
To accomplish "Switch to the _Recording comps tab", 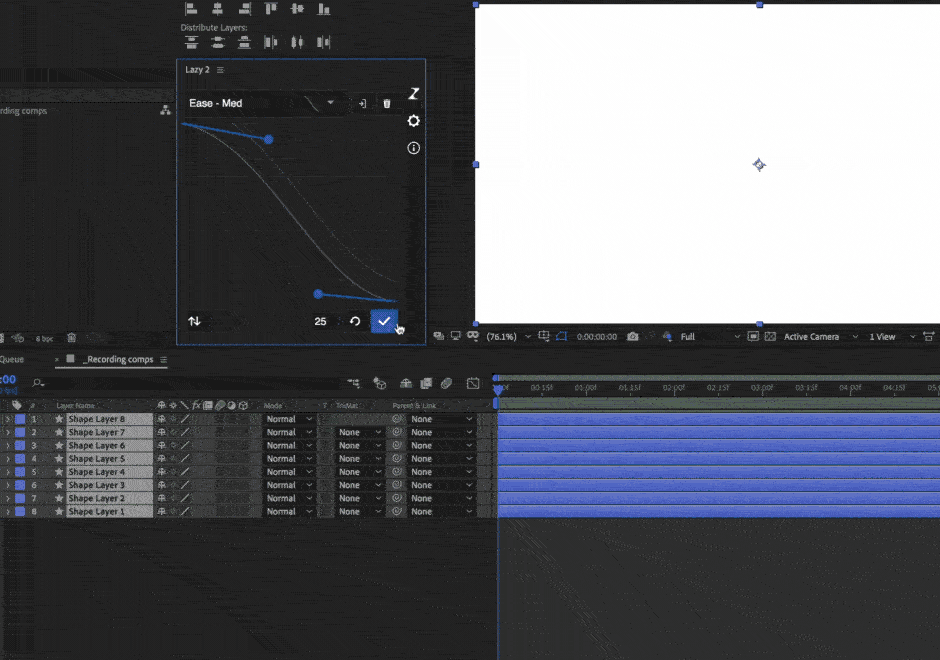I will coord(119,360).
